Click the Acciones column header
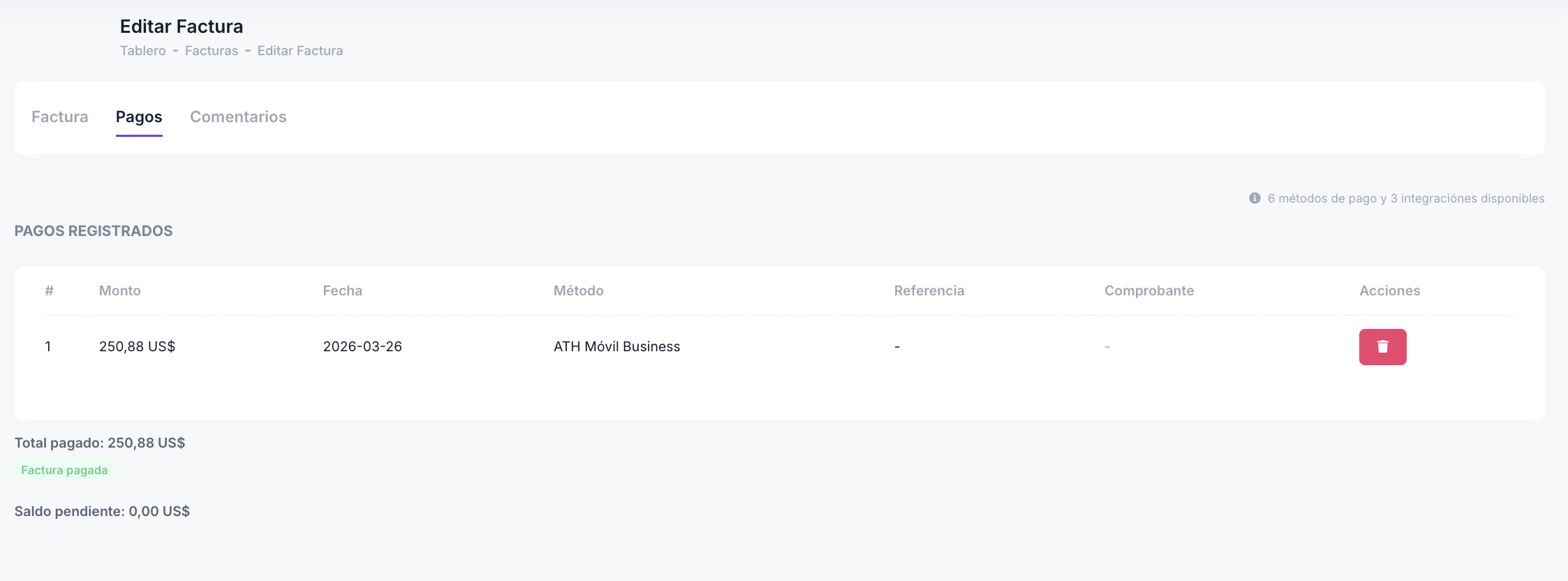The width and height of the screenshot is (1568, 581). (x=1389, y=290)
